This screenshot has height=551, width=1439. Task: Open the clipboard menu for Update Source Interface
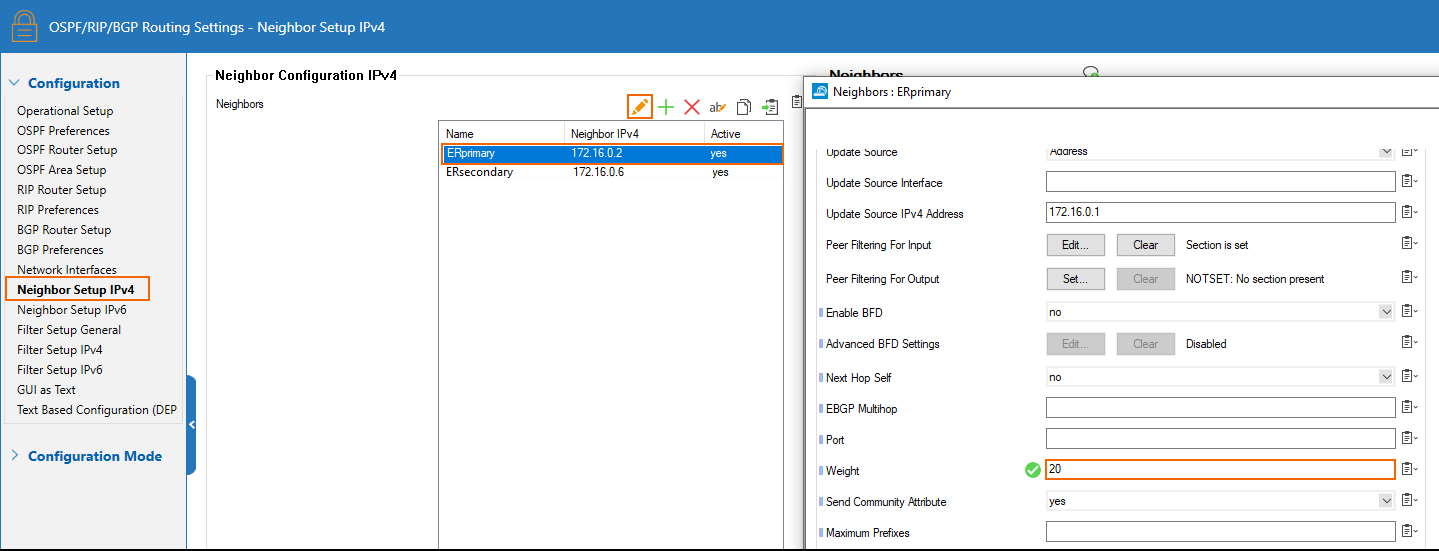click(x=1409, y=182)
